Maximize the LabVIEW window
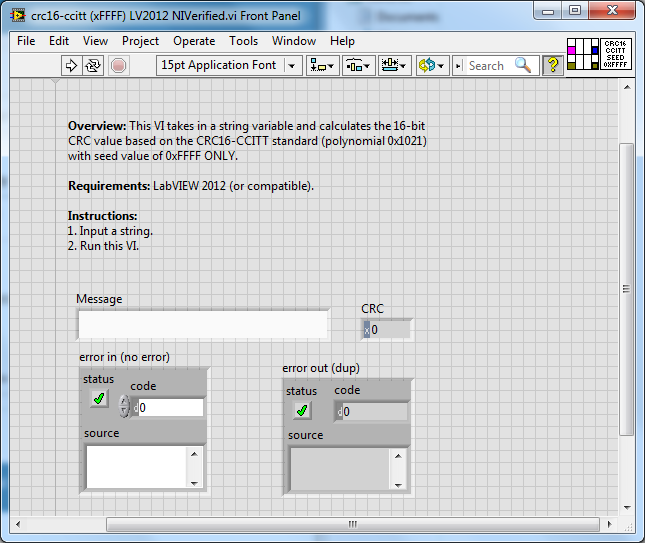The image size is (645, 543). [x=575, y=10]
